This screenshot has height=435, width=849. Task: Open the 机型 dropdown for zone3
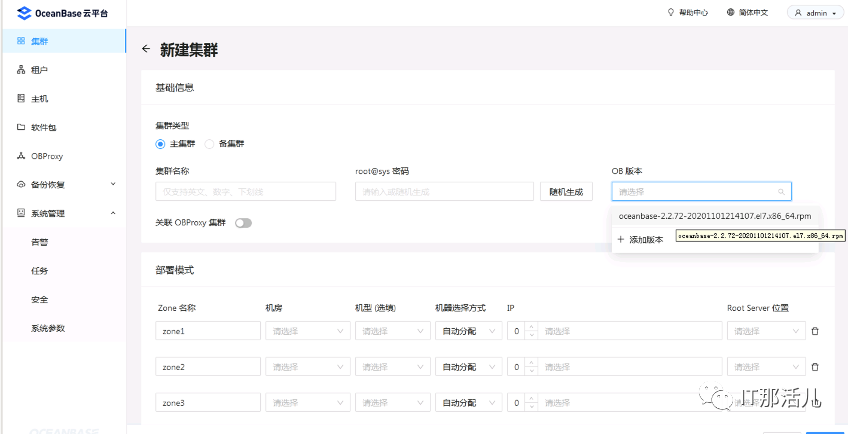(393, 402)
